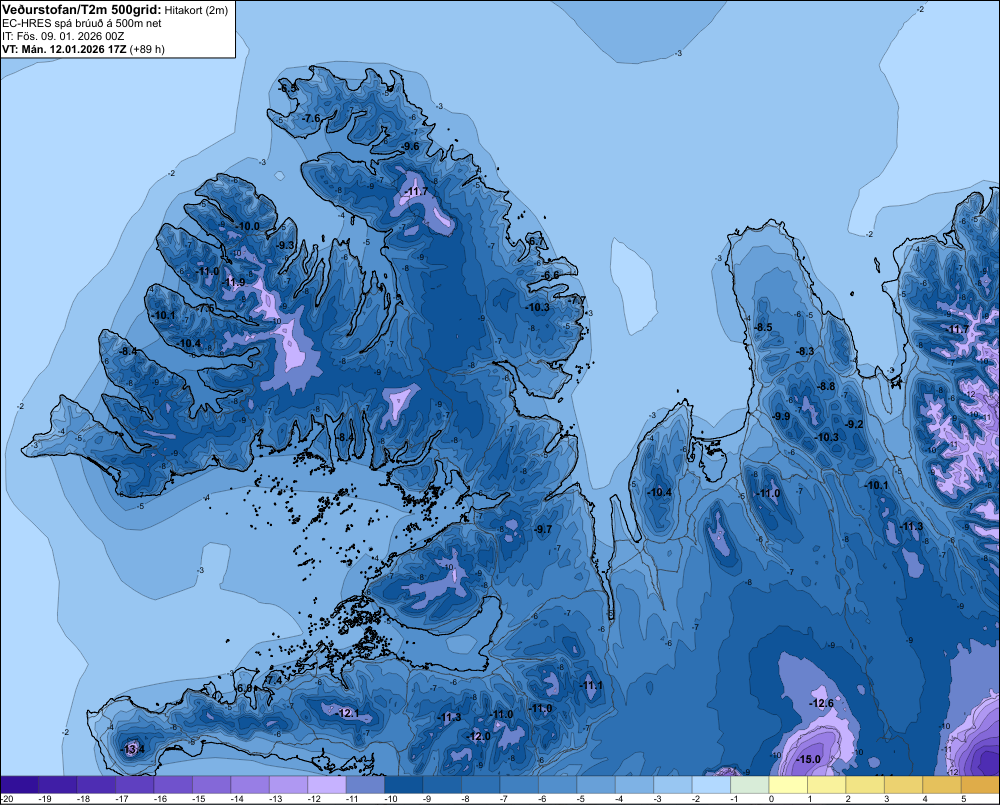This screenshot has width=1000, height=805.
Task: Click the legend swatch between -7 and -6
Action: tap(519, 785)
